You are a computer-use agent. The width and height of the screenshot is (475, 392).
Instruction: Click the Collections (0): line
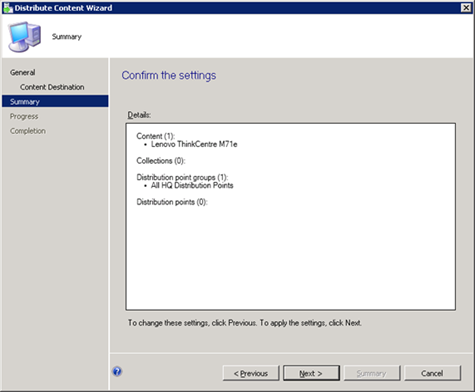[x=161, y=161]
